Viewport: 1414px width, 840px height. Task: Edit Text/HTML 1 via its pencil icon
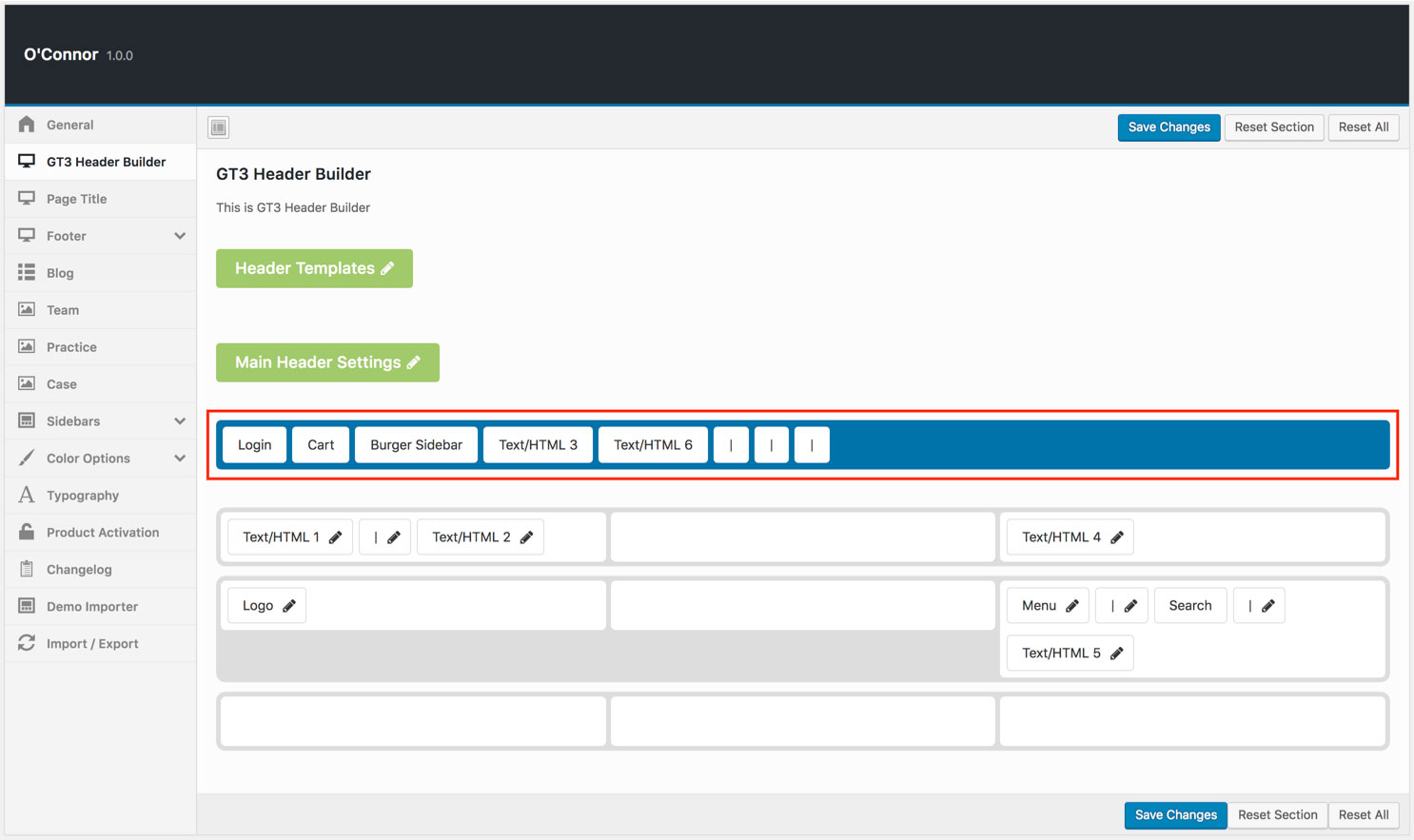pyautogui.click(x=335, y=537)
